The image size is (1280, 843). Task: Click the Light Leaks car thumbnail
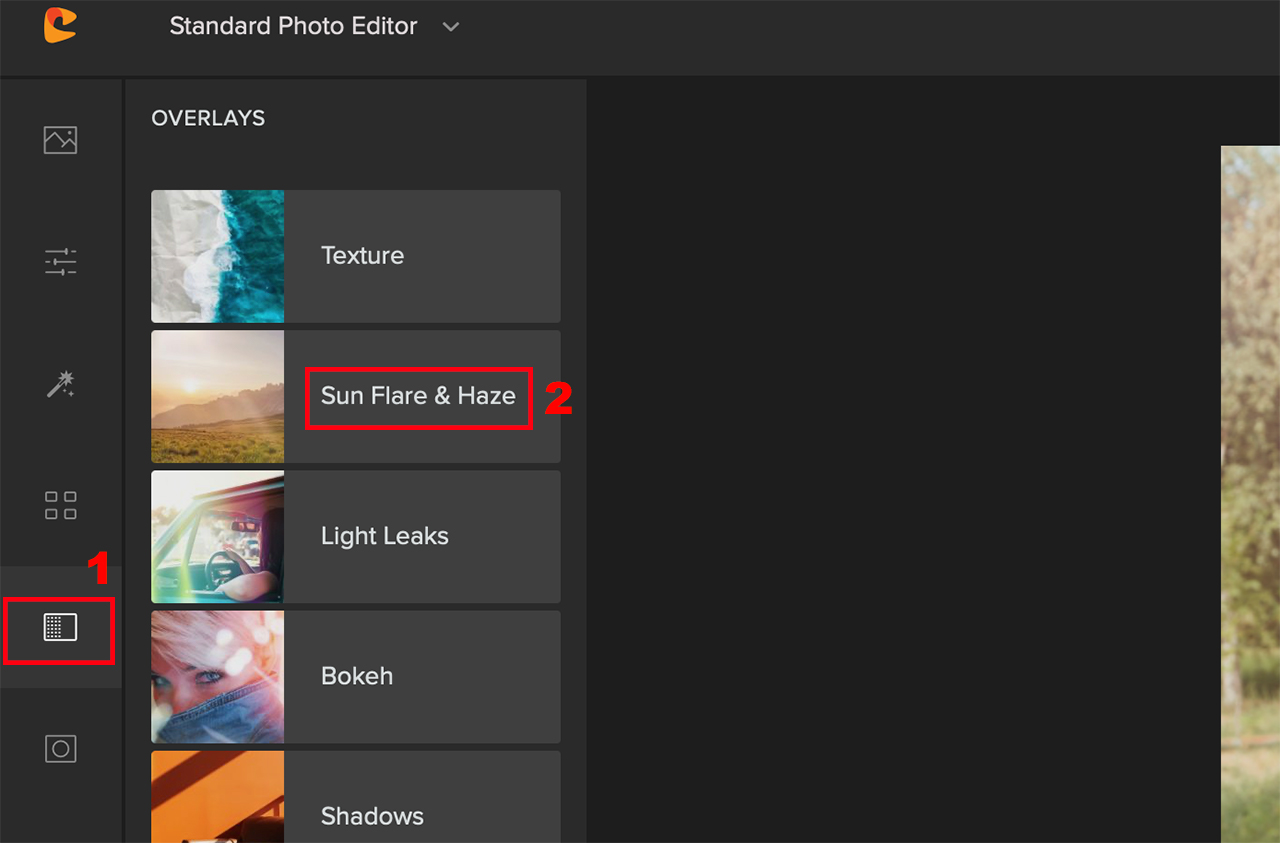click(x=218, y=536)
